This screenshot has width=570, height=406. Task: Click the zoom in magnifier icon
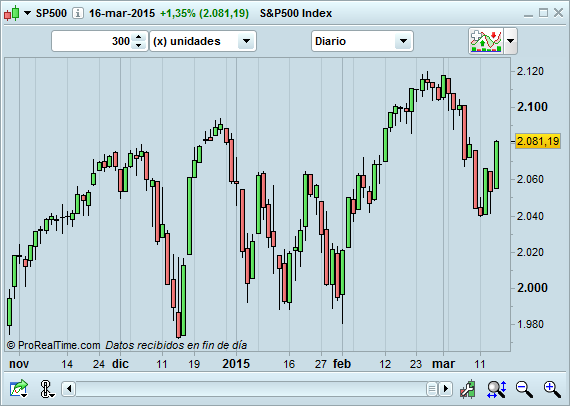[552, 389]
